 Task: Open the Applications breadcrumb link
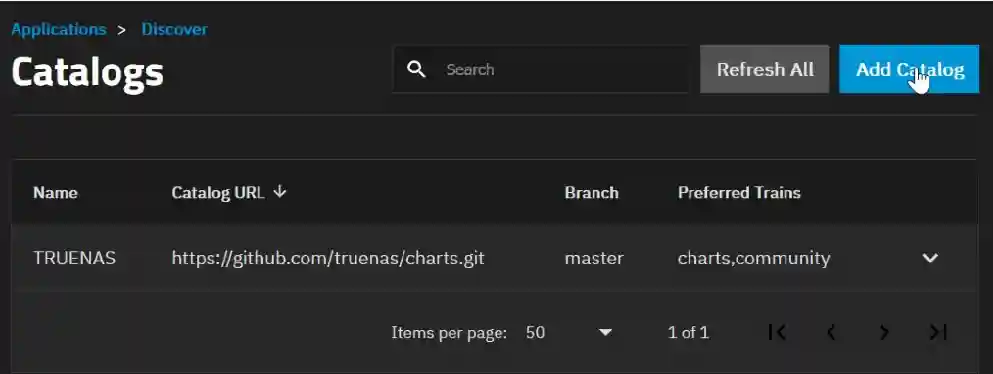pyautogui.click(x=59, y=29)
